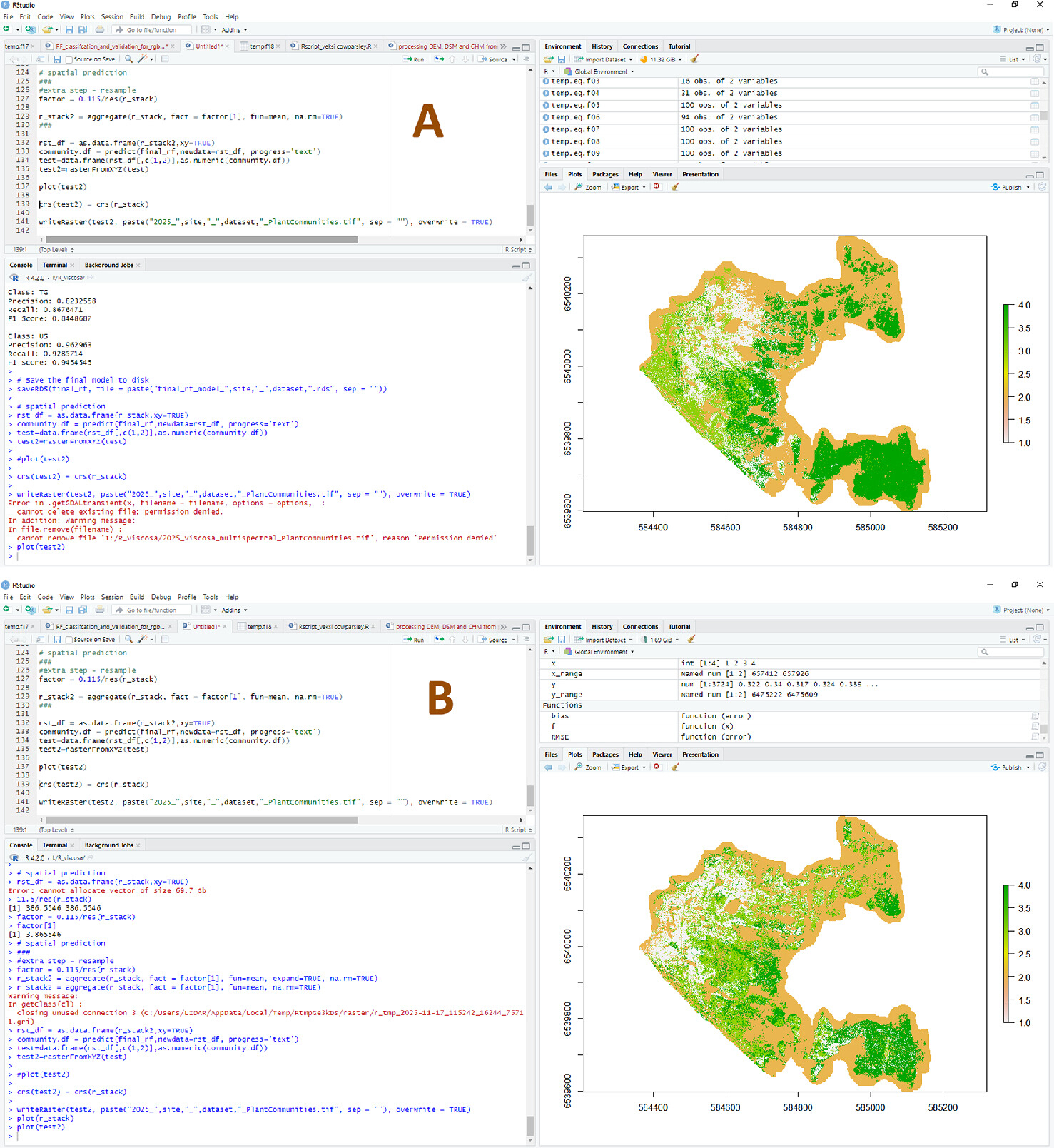Click New File icon in top RStudio window
Viewport: 1054px width, 1148px height.
pos(6,29)
